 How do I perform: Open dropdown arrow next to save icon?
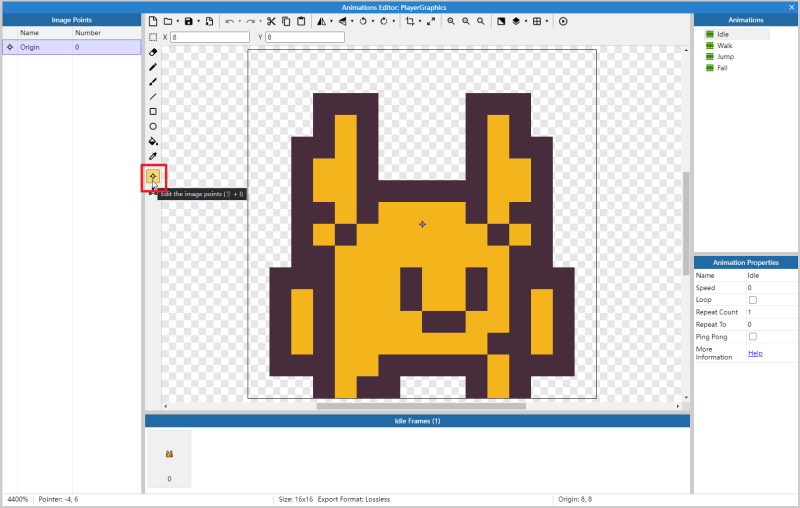[x=198, y=21]
